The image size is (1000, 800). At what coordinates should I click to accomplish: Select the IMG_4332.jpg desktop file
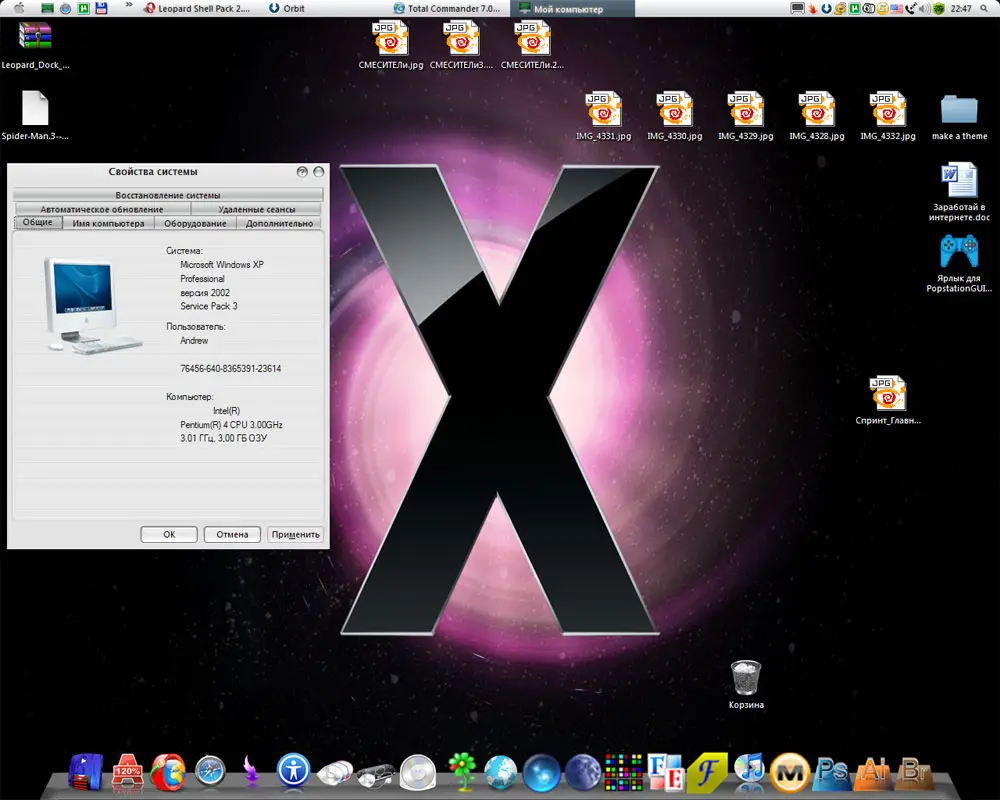point(888,115)
